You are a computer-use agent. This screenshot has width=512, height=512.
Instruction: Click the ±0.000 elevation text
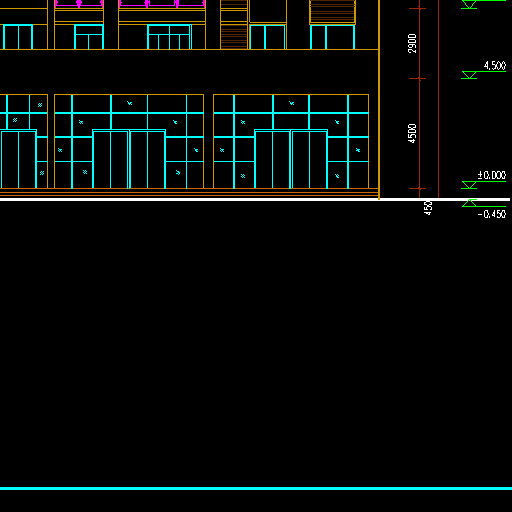[x=492, y=175]
